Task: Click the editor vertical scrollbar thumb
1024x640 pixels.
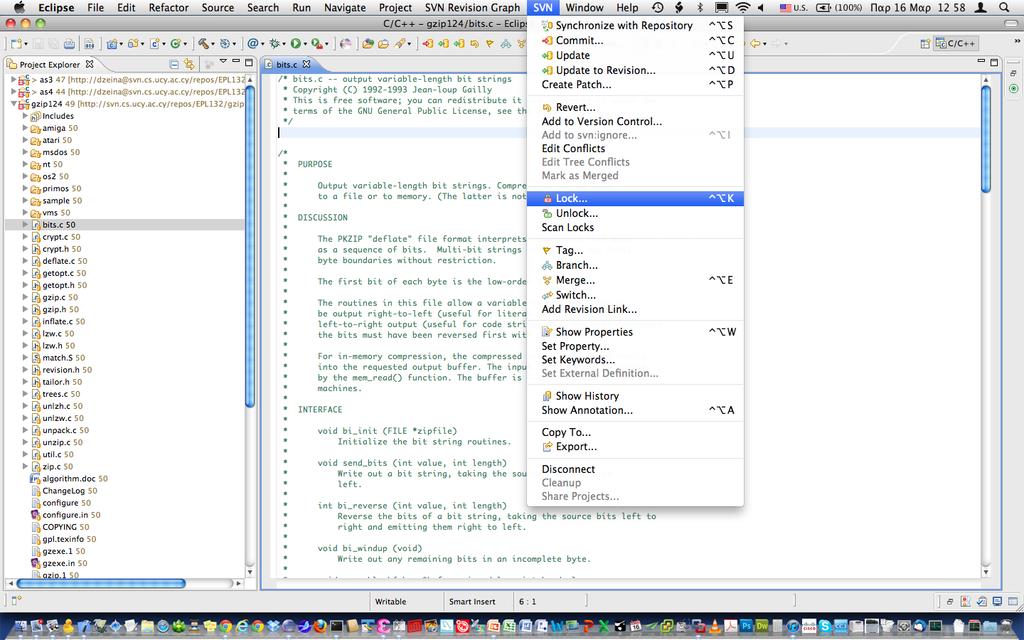Action: (x=985, y=138)
